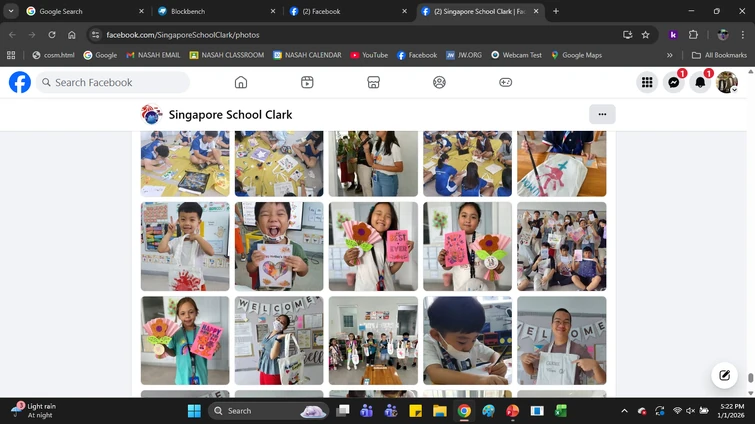
Task: Reload the current page
Action: 52,35
